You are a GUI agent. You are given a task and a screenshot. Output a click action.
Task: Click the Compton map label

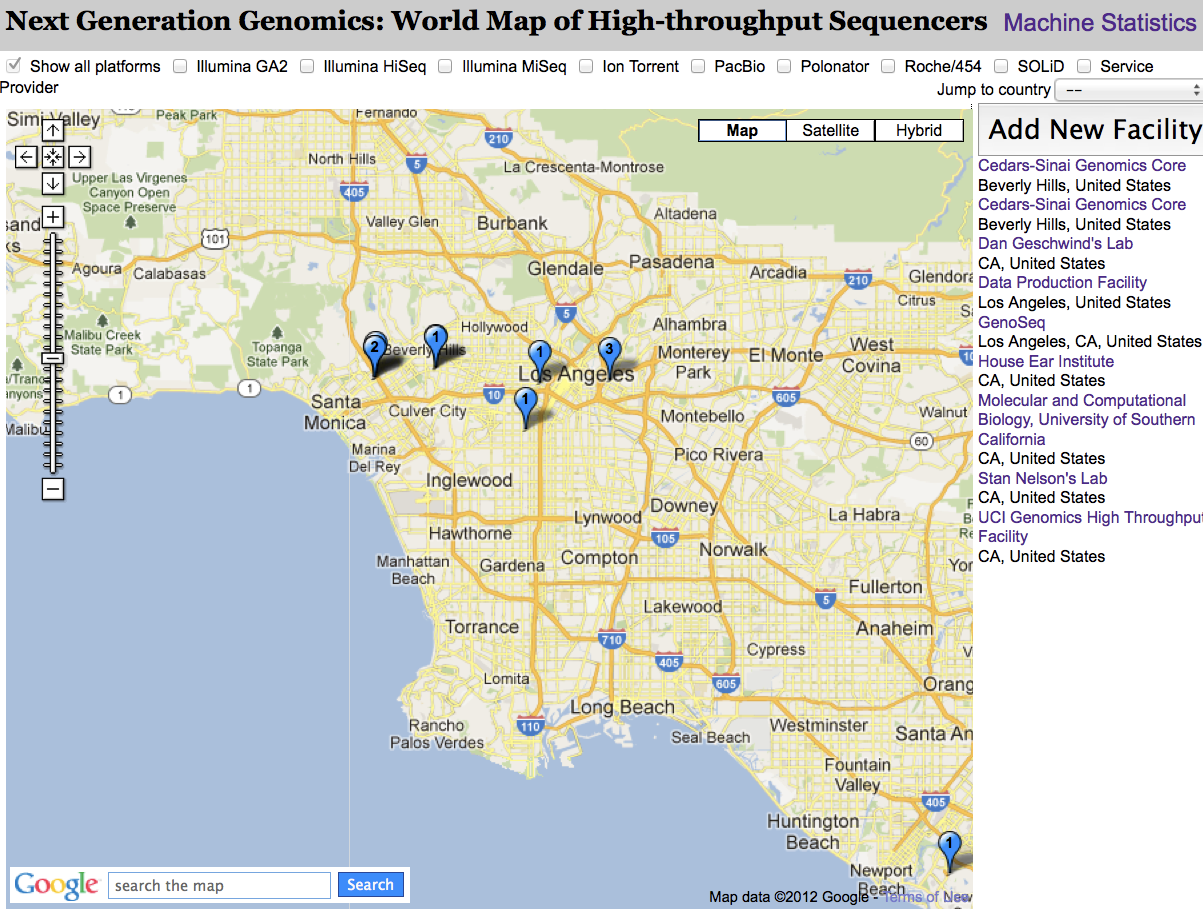point(599,558)
